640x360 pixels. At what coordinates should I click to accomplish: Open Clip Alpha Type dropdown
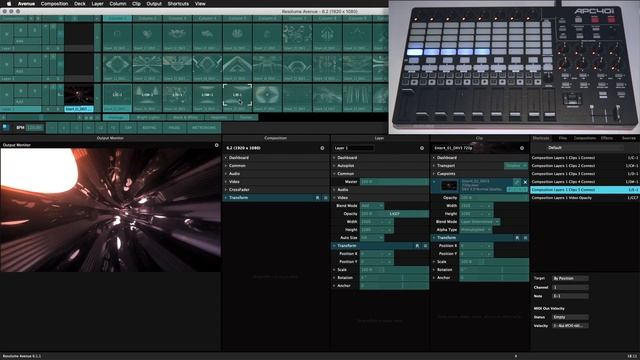coord(476,230)
